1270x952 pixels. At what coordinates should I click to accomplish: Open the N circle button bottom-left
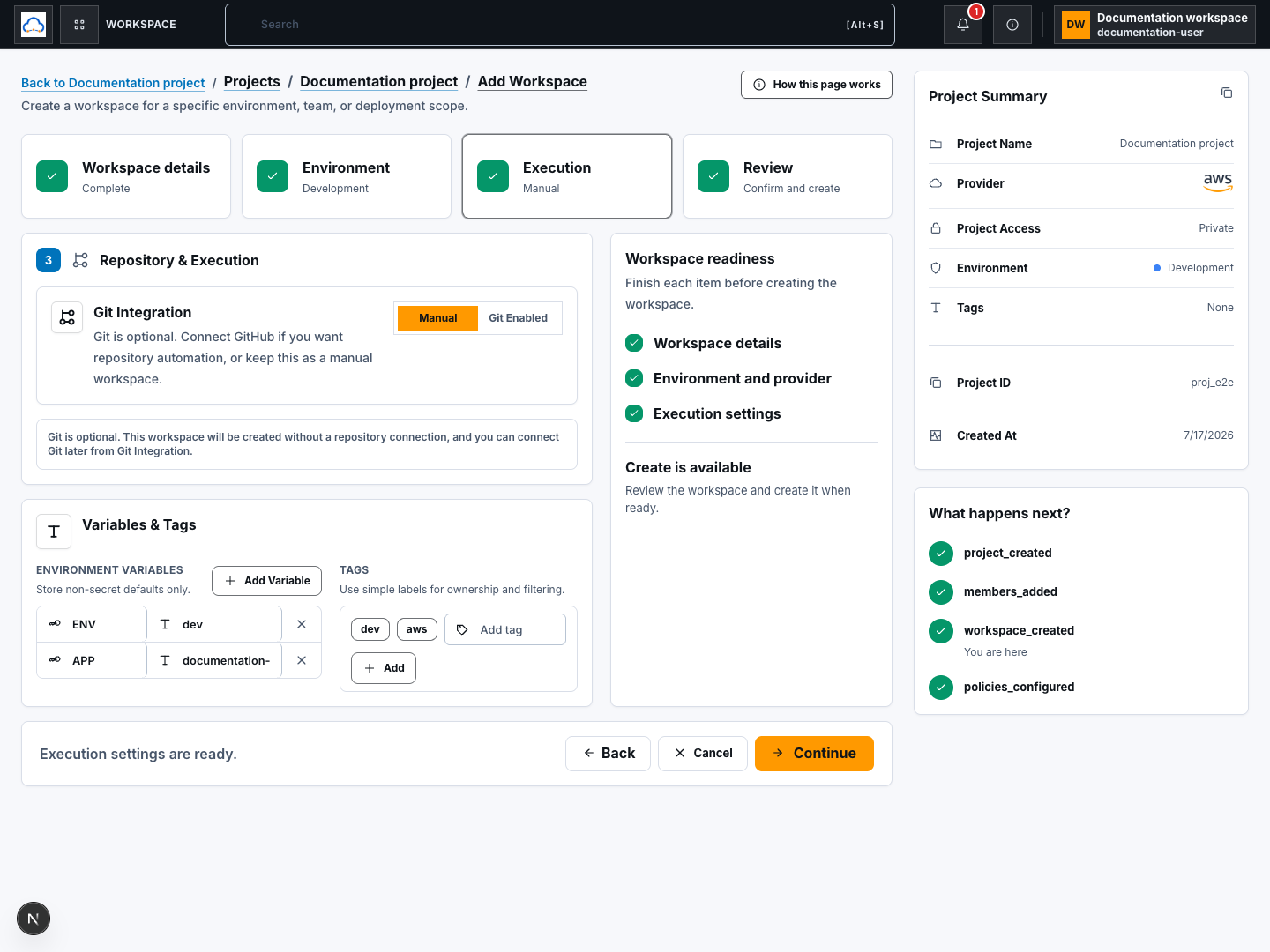[x=34, y=919]
